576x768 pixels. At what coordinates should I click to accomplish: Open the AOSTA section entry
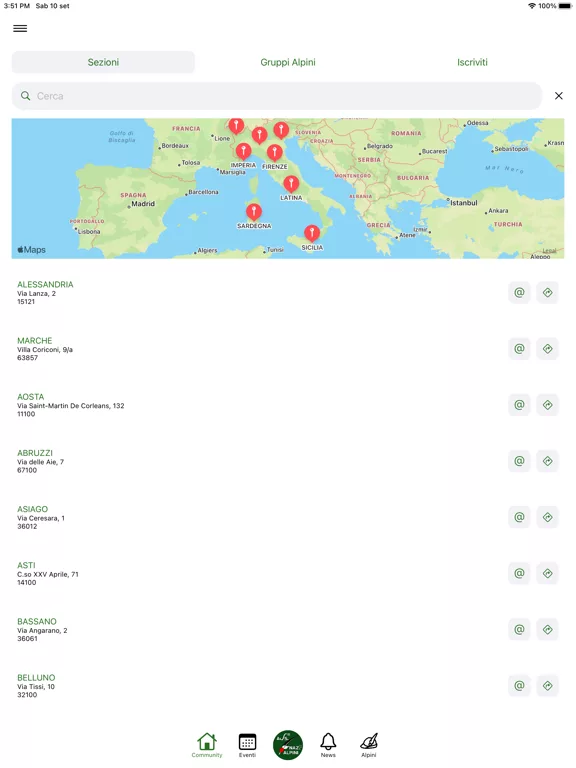[x=288, y=405]
